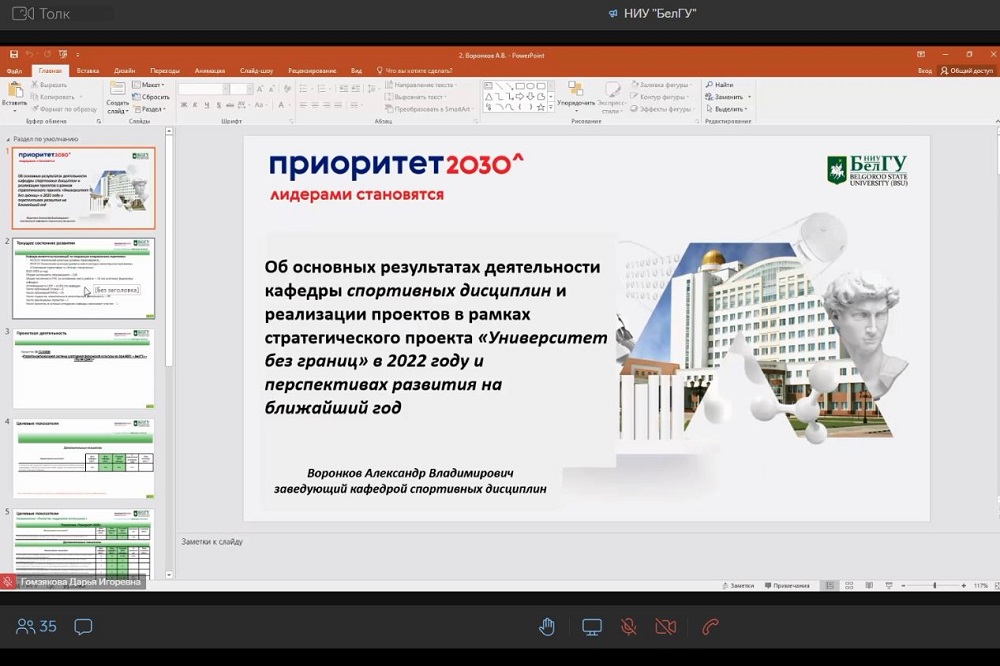
Task: Click the Найти search button
Action: pyautogui.click(x=719, y=85)
